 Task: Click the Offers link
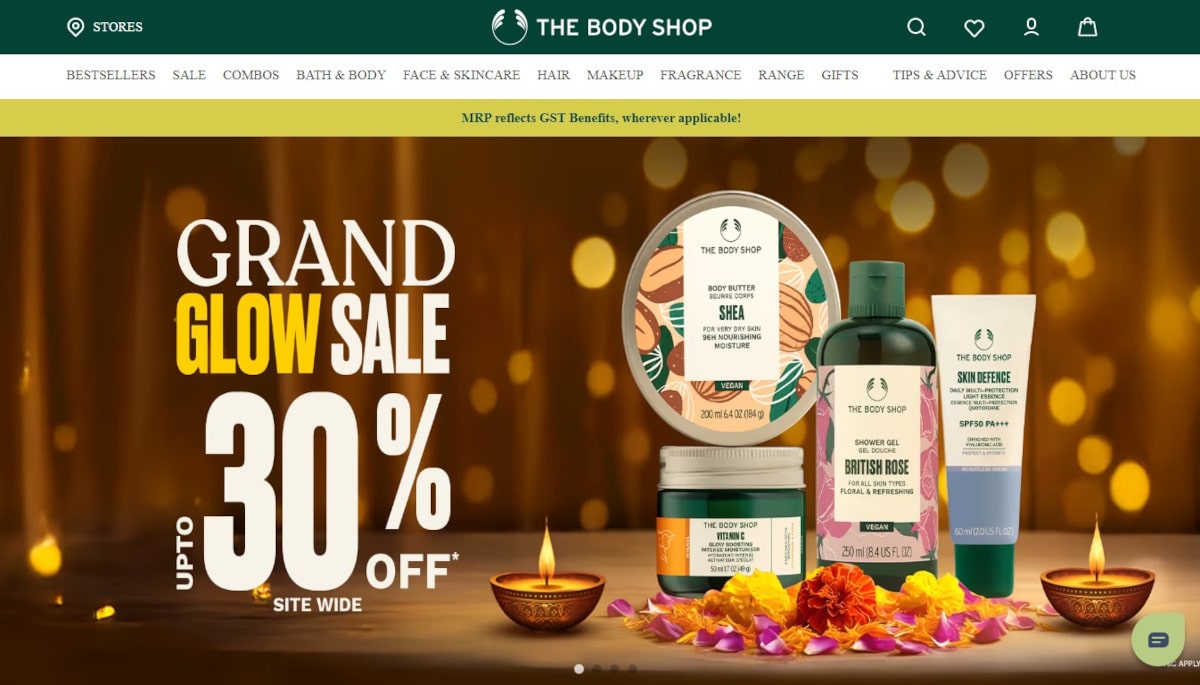1028,75
